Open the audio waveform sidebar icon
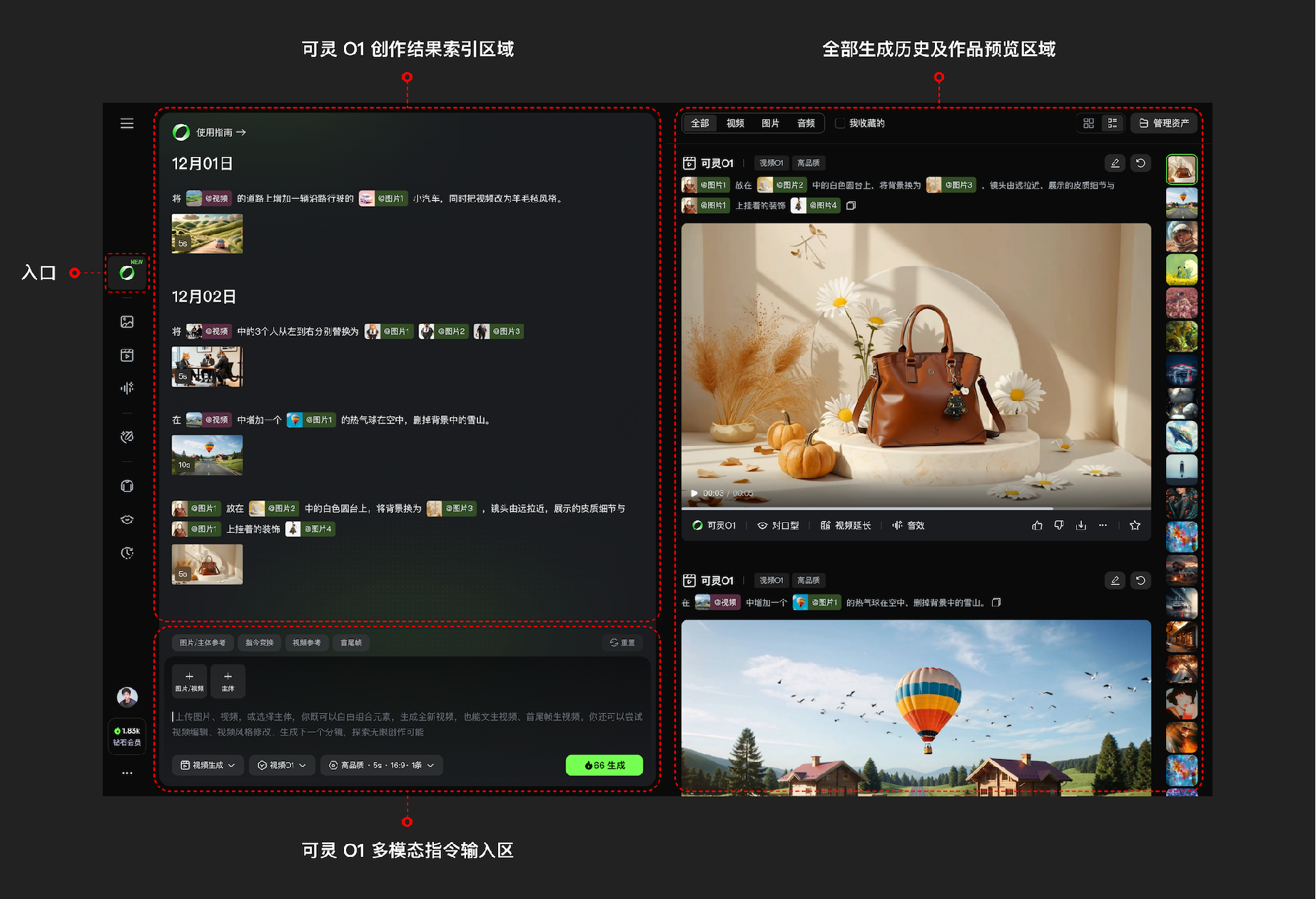The width and height of the screenshot is (1316, 899). (127, 388)
